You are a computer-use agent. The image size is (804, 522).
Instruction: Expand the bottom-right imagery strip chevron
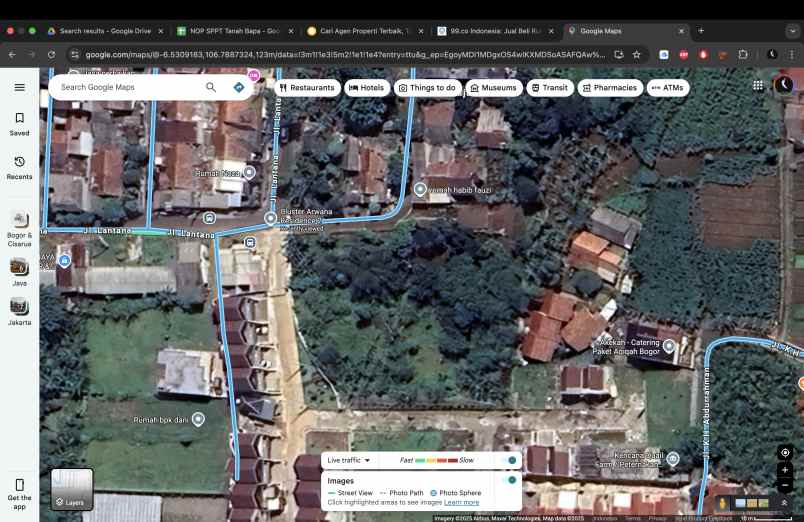click(784, 503)
